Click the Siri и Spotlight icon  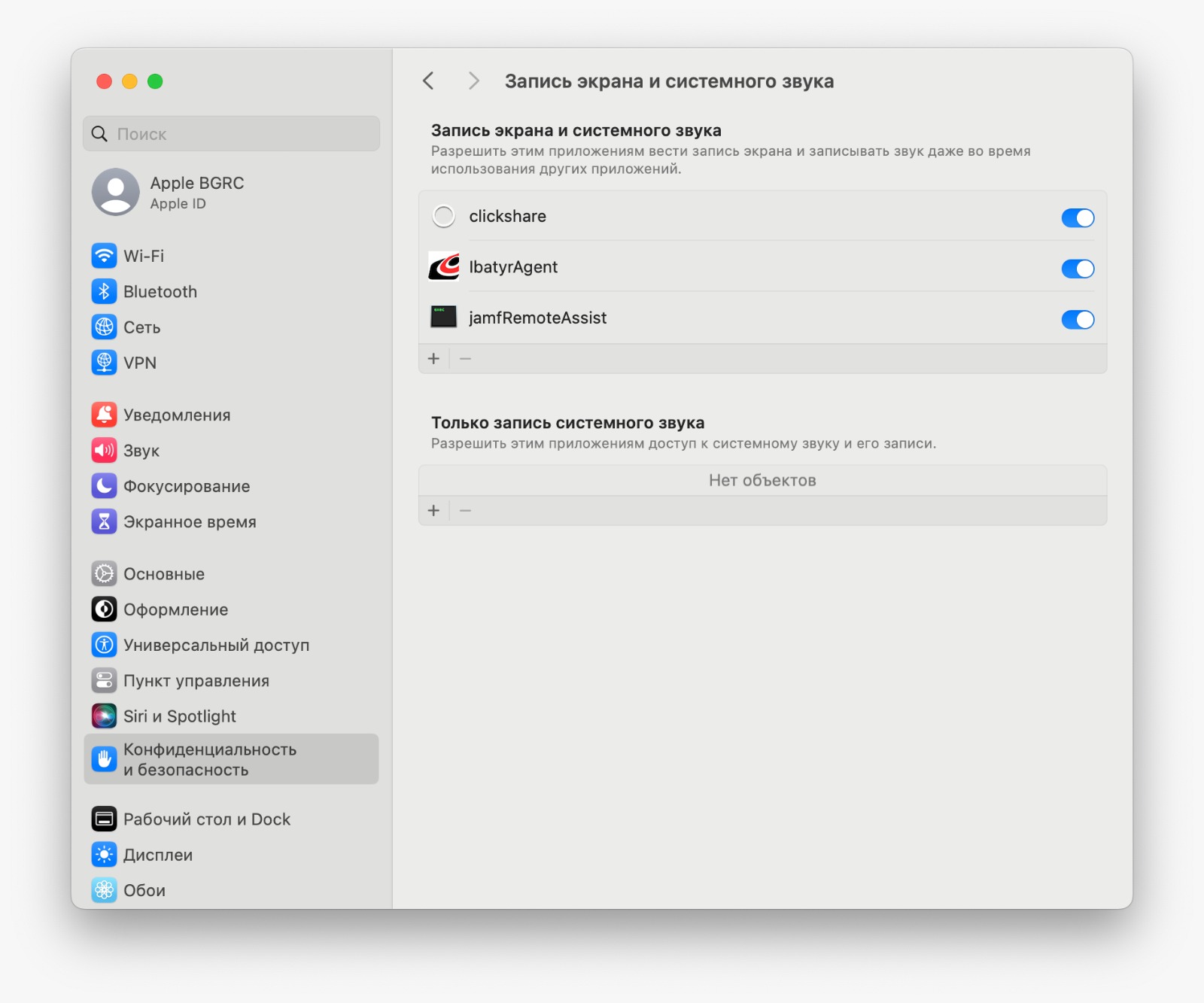tap(104, 716)
